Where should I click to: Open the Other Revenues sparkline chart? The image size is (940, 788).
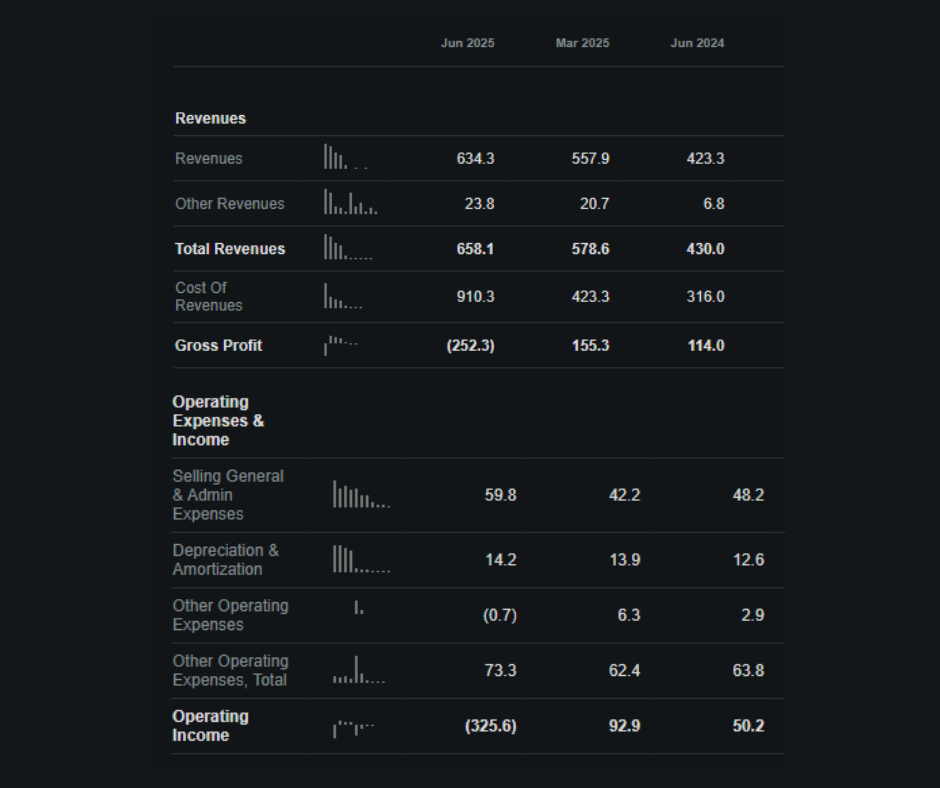pyautogui.click(x=351, y=202)
